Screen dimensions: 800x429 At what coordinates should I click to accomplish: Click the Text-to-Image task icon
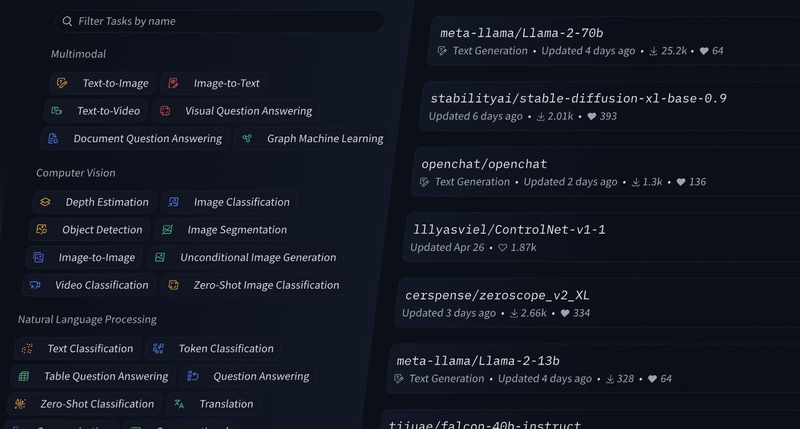63,83
